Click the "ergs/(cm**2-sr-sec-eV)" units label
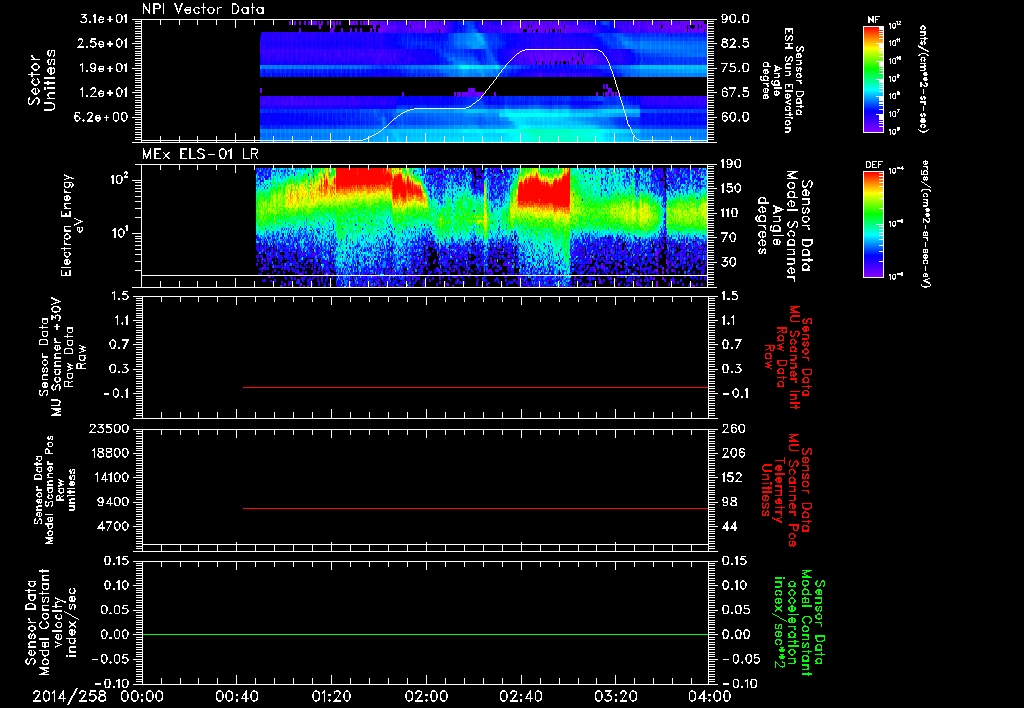 925,223
